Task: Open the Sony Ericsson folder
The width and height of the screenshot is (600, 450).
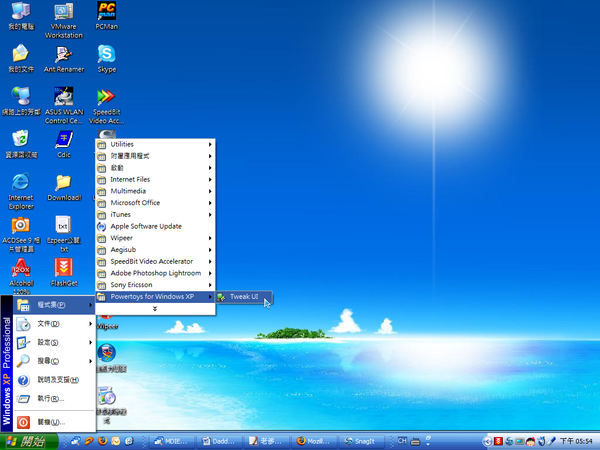Action: point(155,285)
